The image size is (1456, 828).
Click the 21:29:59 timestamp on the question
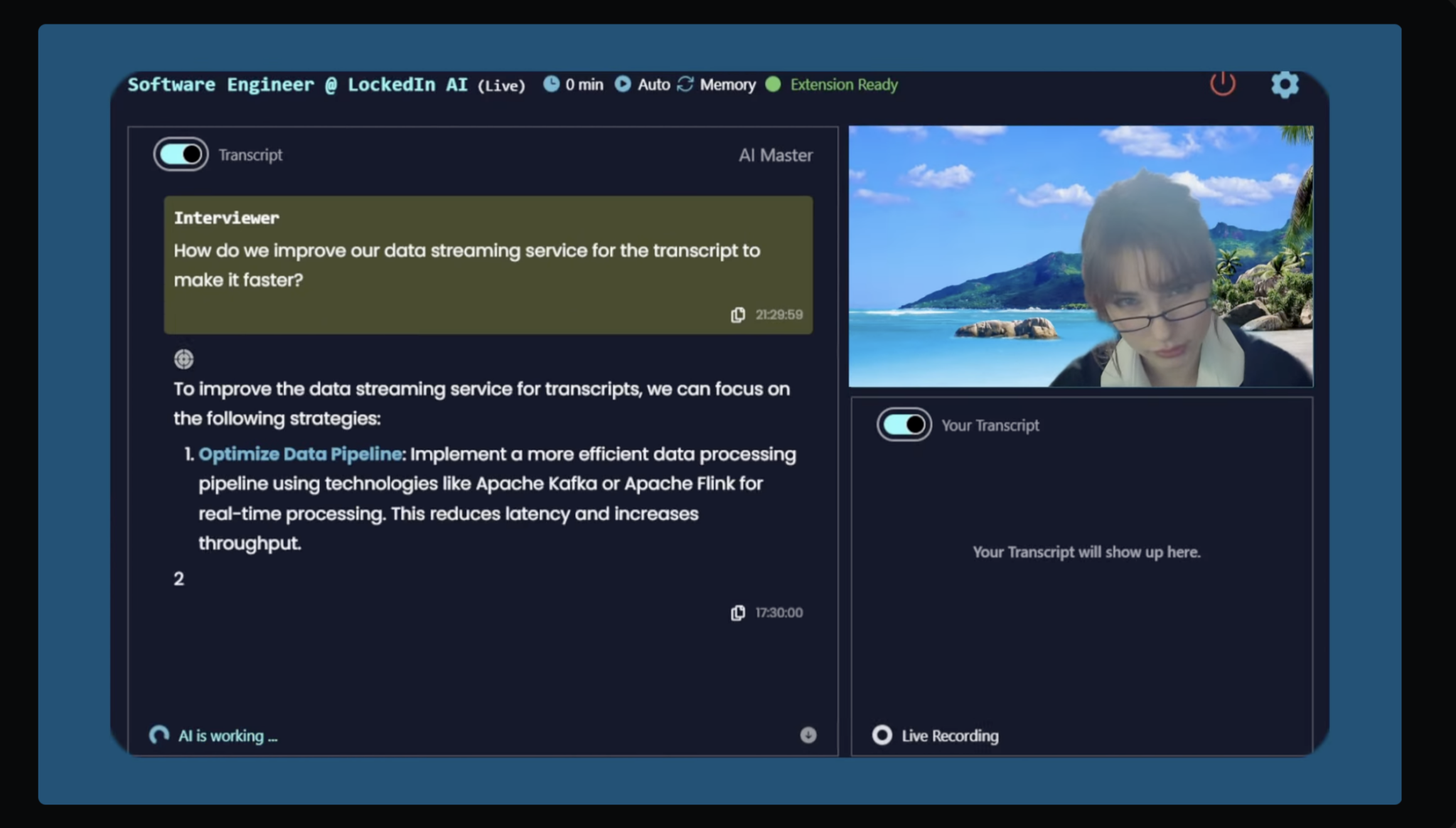[x=778, y=314]
